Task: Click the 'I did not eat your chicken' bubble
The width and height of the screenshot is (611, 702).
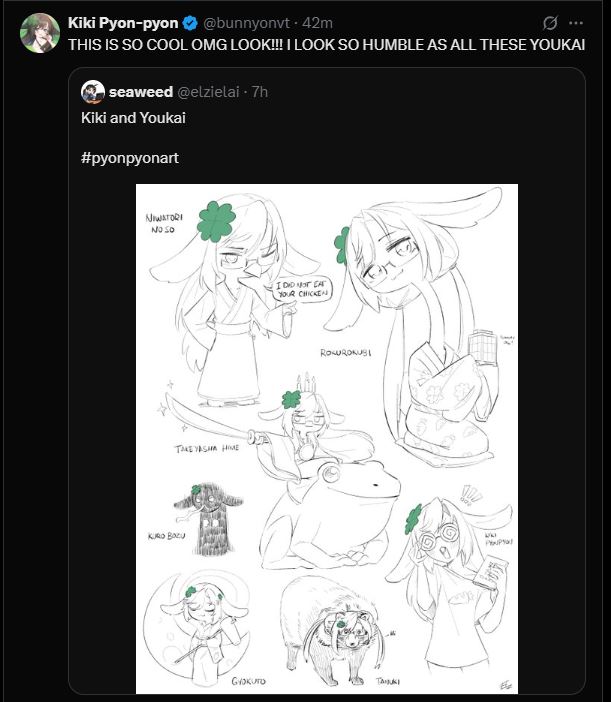Action: coord(302,289)
